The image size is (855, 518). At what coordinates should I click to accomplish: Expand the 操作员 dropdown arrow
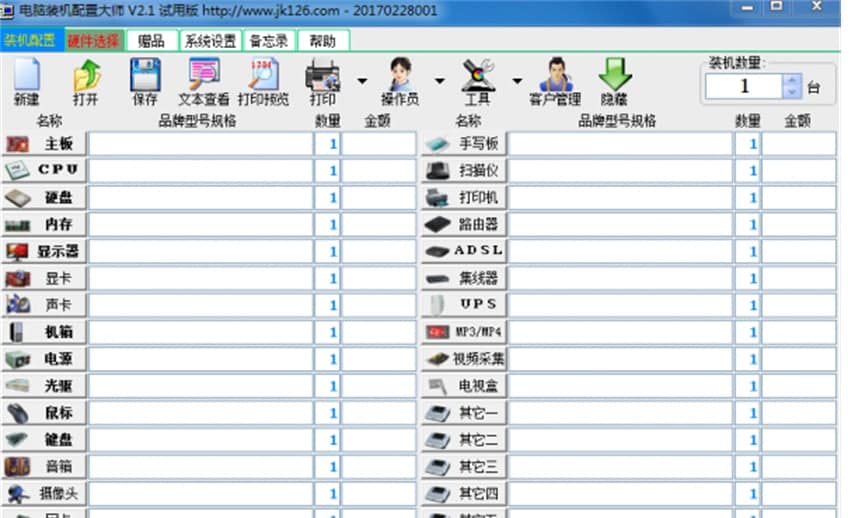pos(439,81)
